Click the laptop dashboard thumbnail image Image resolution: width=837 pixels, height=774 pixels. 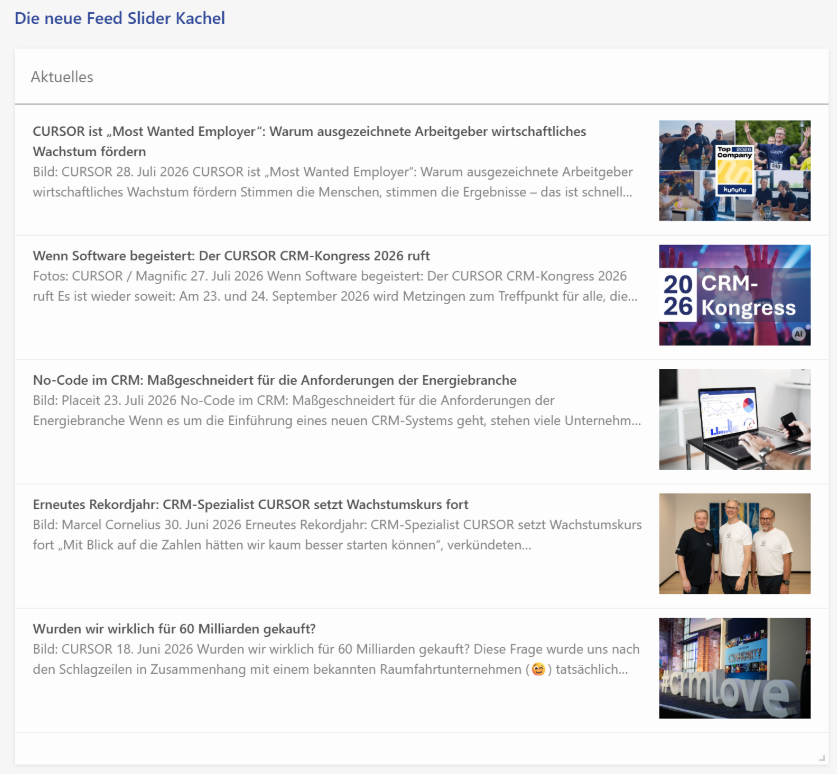coord(735,419)
